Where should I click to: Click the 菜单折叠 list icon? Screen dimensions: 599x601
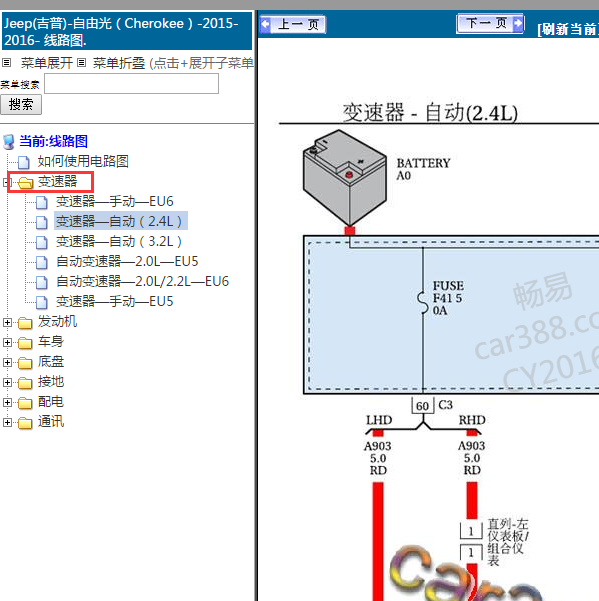point(81,62)
